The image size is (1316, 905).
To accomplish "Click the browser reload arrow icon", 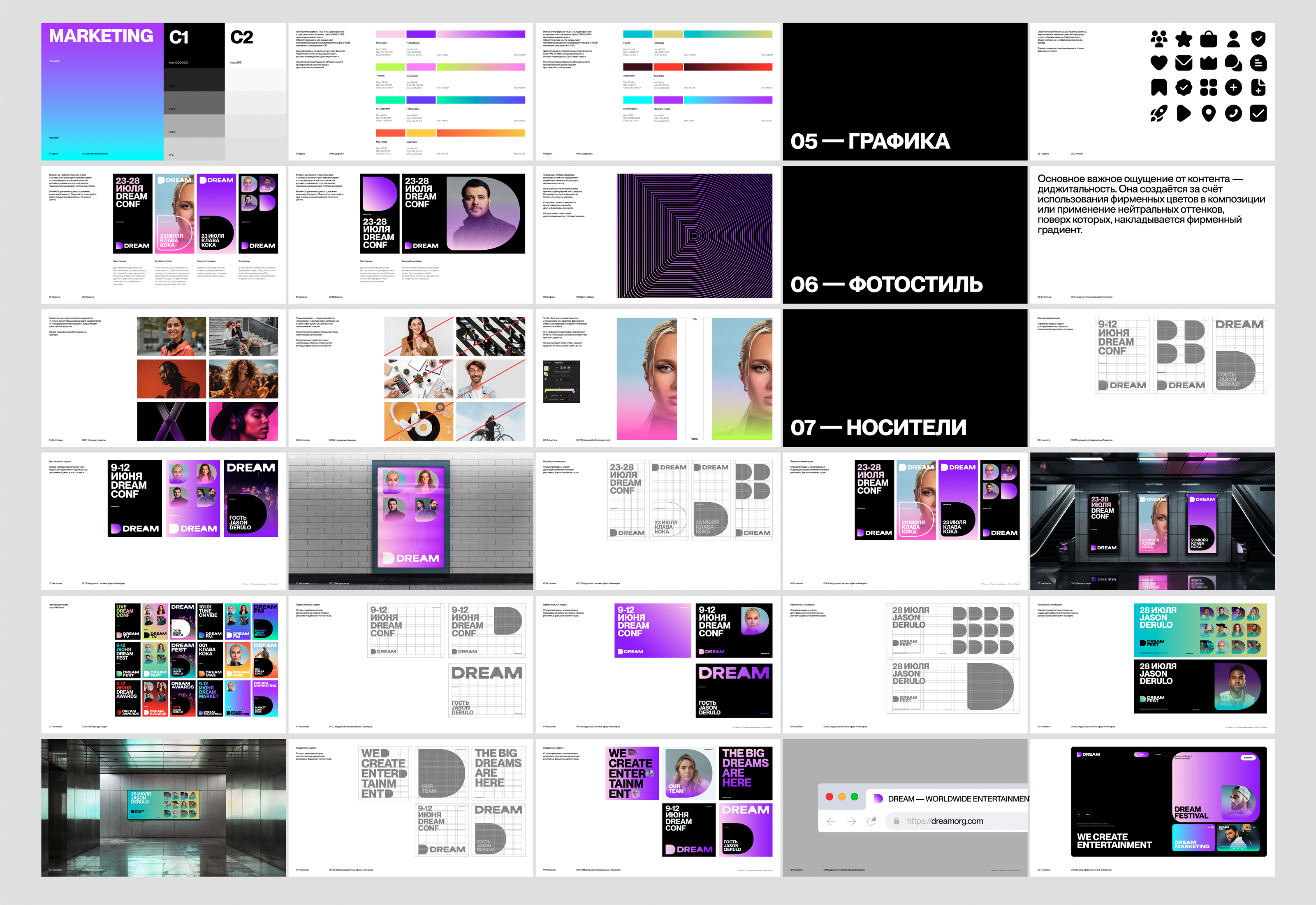I will (x=872, y=821).
